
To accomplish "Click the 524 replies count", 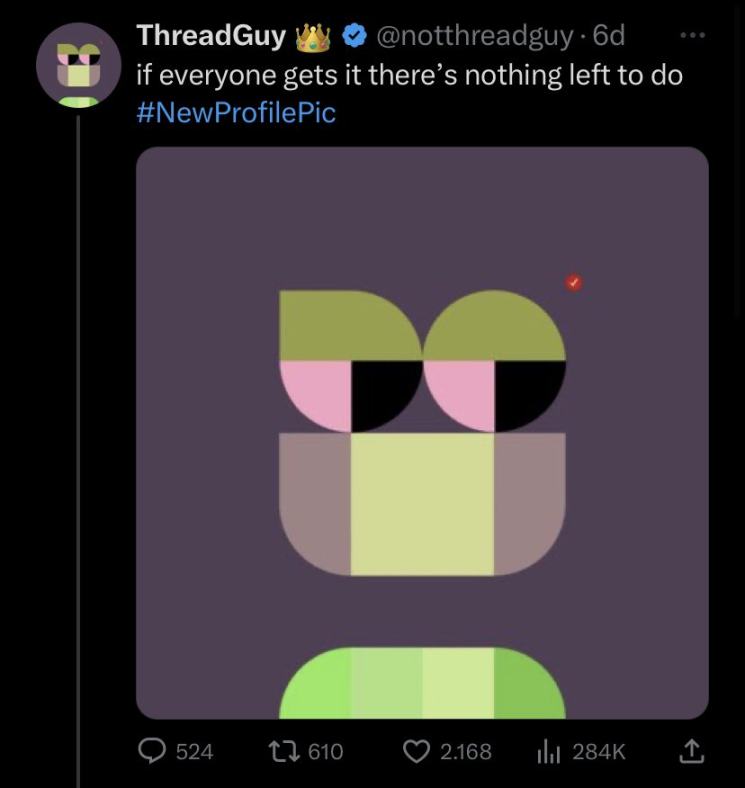I will [194, 751].
